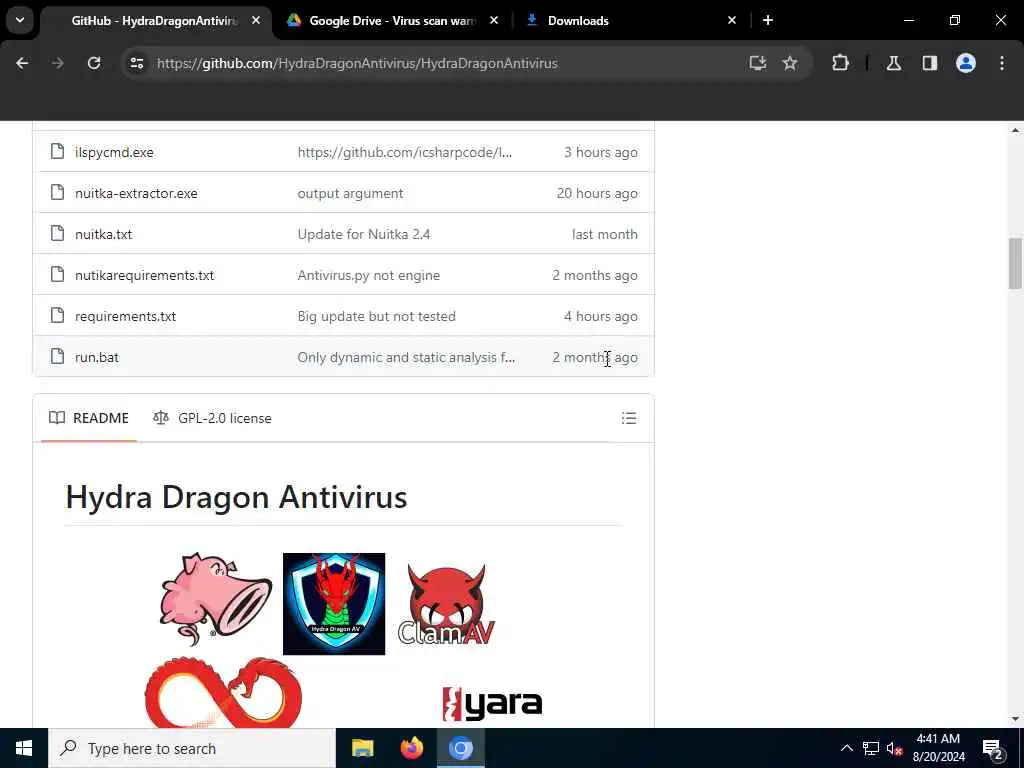Viewport: 1024px width, 768px height.
Task: View site information icon in address bar
Action: 136,63
